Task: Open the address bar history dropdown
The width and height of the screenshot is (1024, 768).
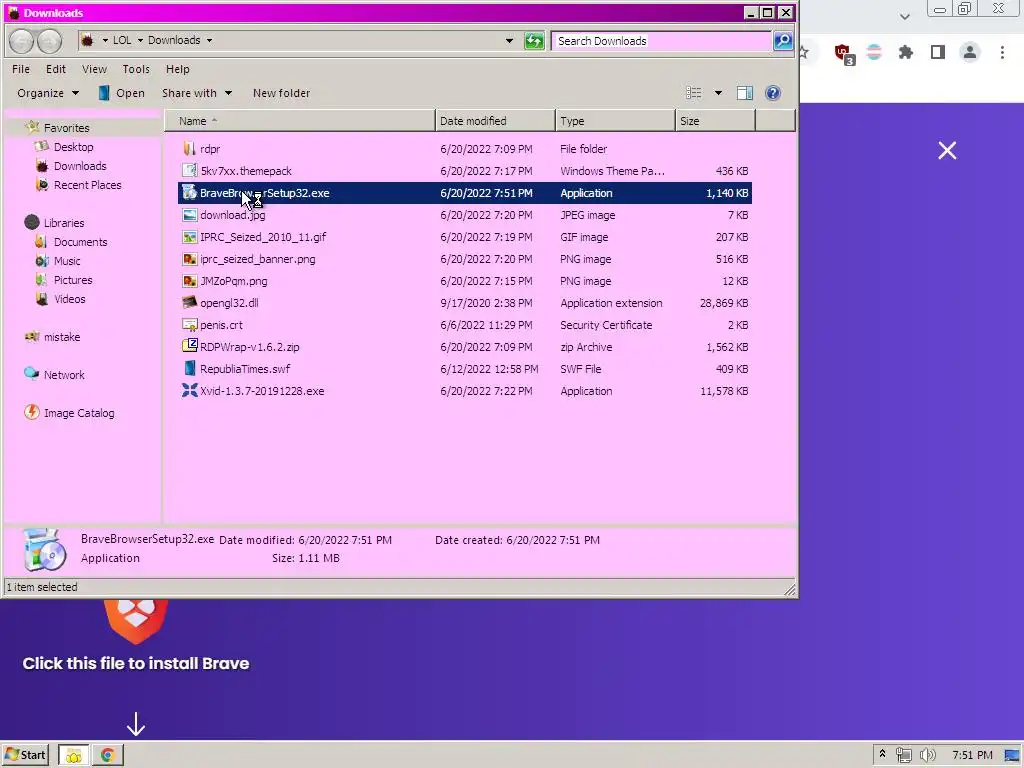Action: (x=509, y=40)
